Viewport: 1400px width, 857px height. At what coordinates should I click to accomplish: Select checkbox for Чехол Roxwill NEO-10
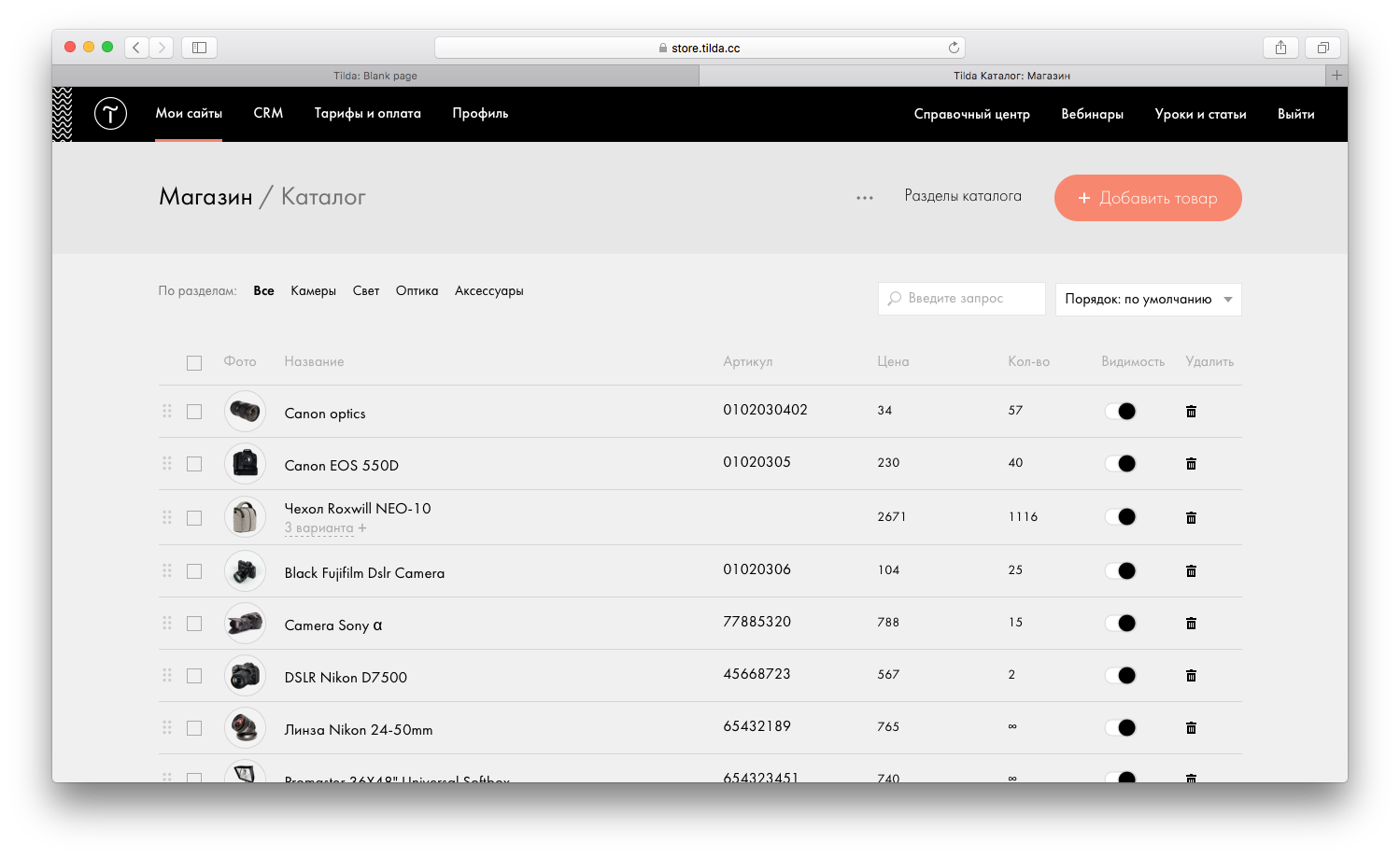194,518
